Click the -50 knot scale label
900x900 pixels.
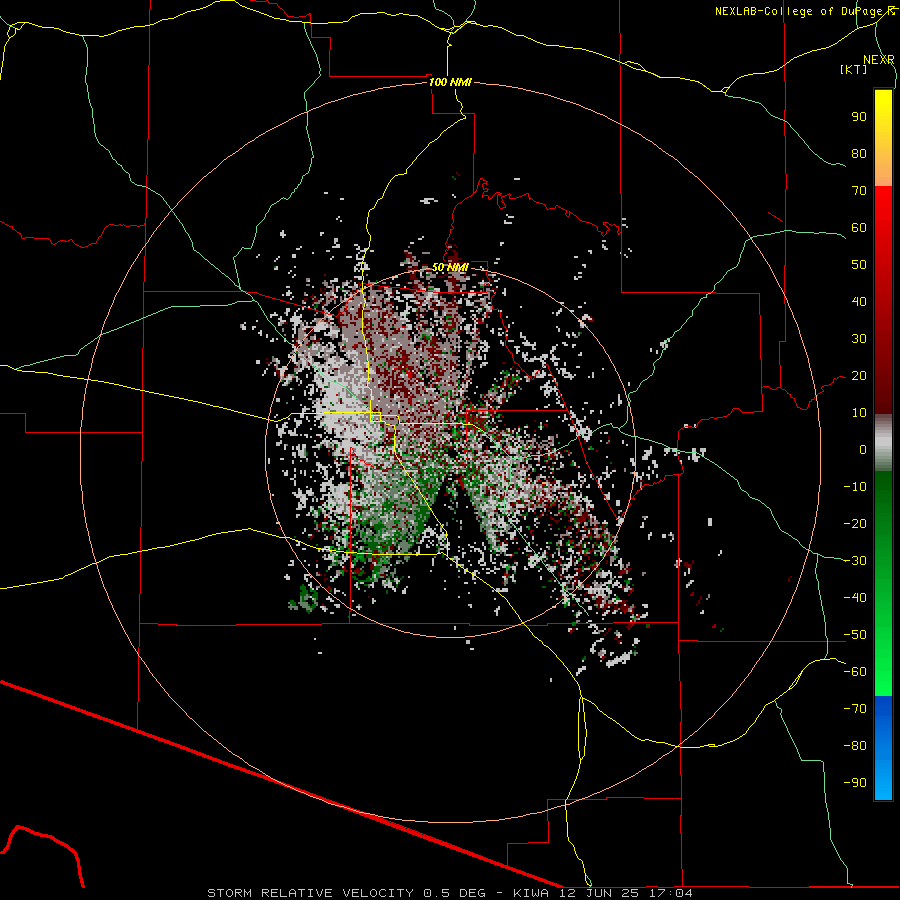tap(855, 635)
